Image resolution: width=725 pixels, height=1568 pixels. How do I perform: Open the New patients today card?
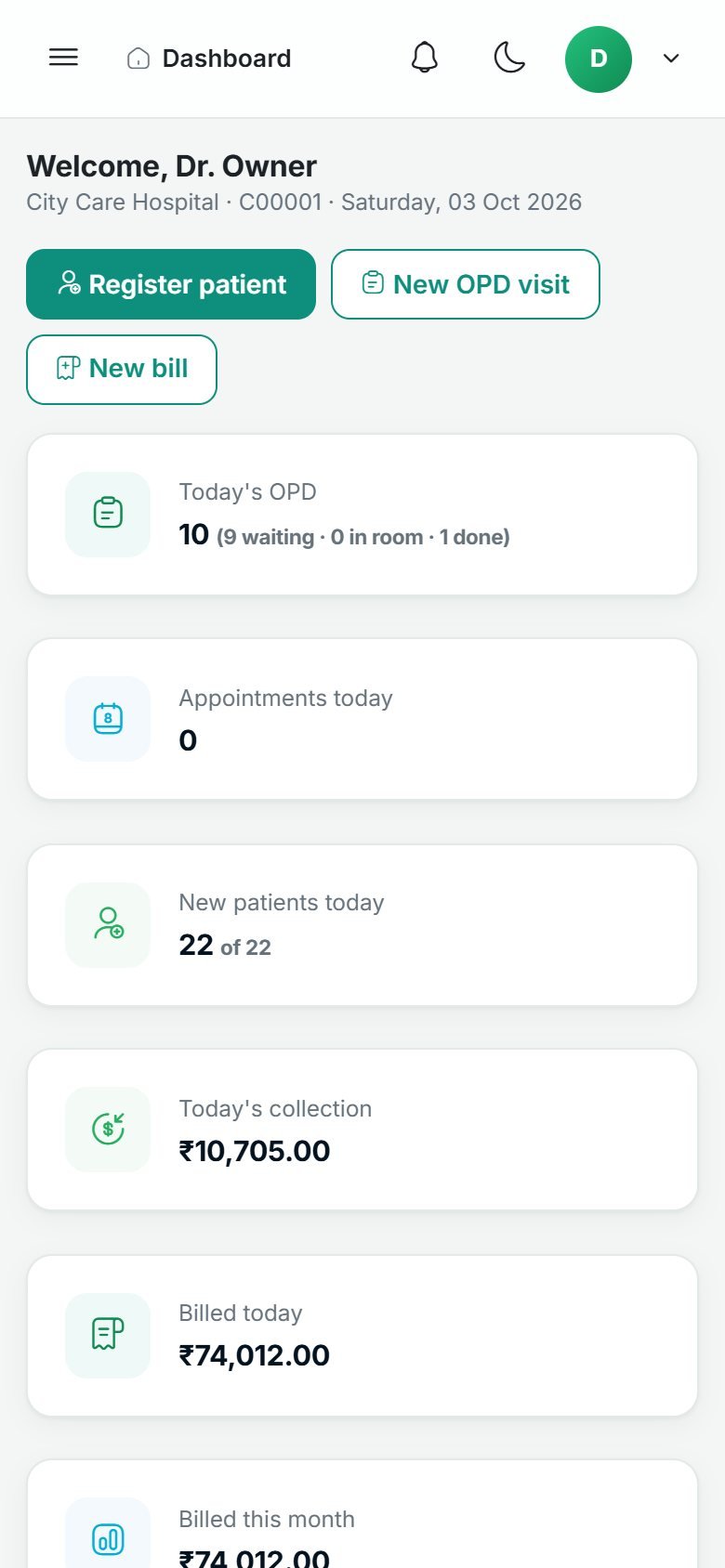click(x=362, y=925)
